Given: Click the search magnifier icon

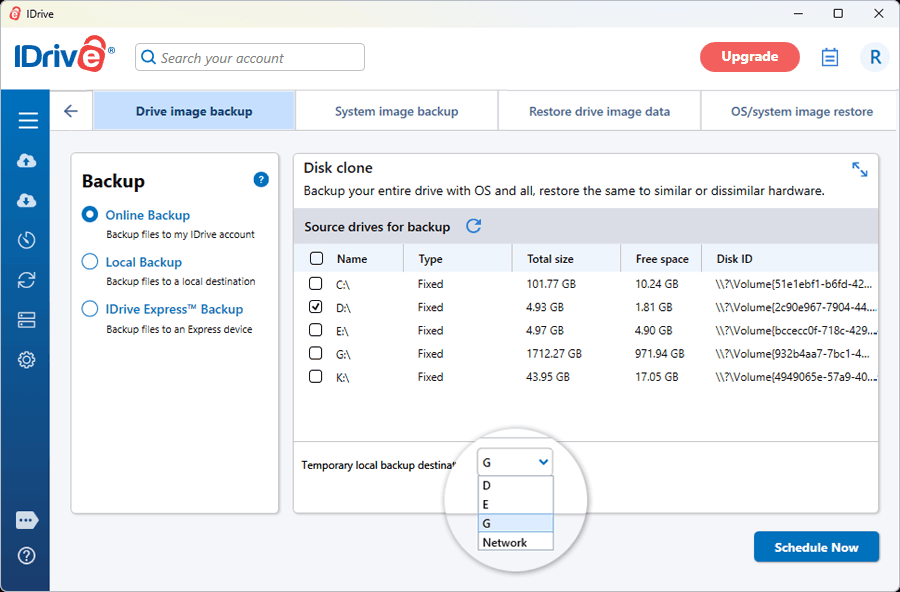Looking at the screenshot, I should click(x=148, y=57).
